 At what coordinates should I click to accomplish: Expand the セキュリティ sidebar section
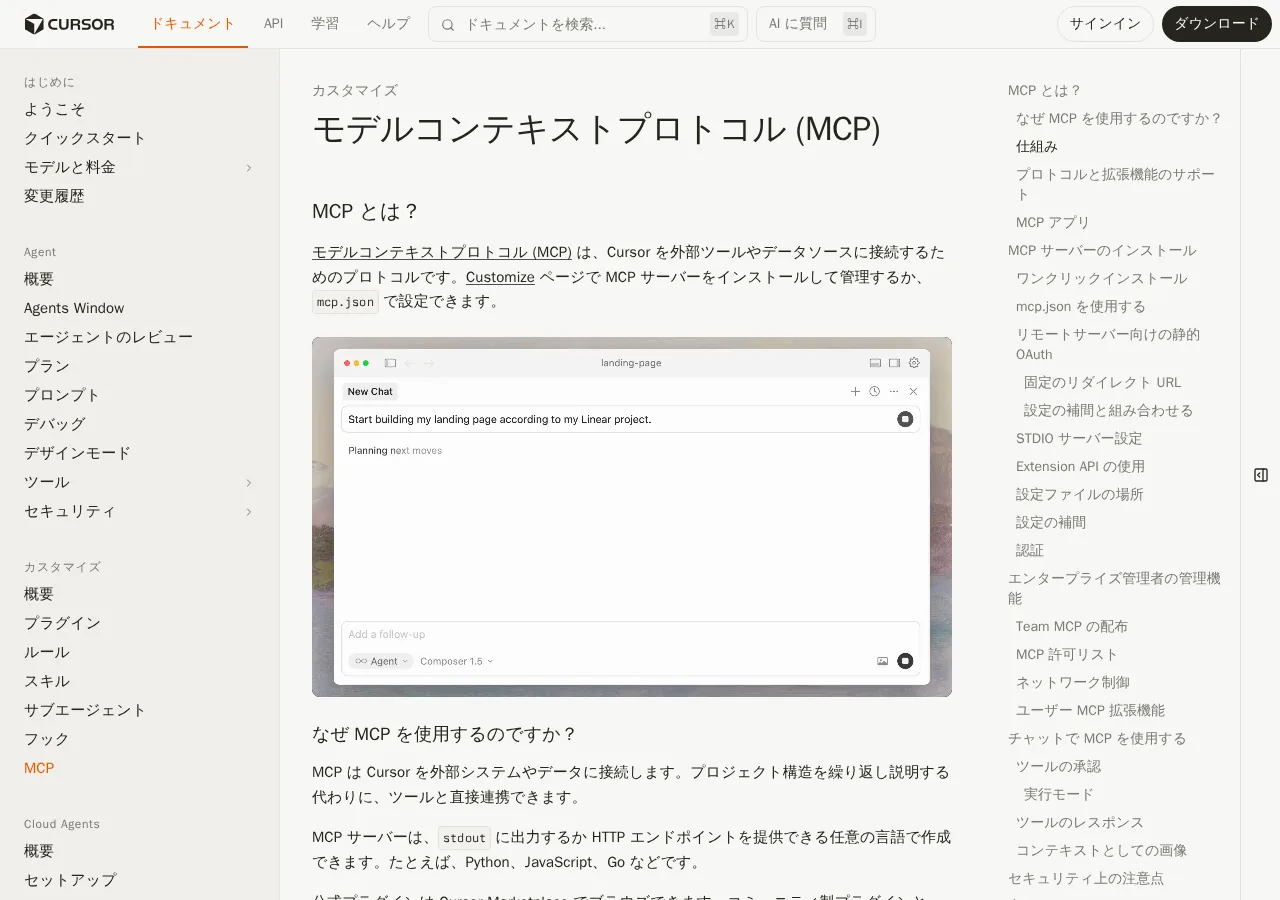(249, 512)
